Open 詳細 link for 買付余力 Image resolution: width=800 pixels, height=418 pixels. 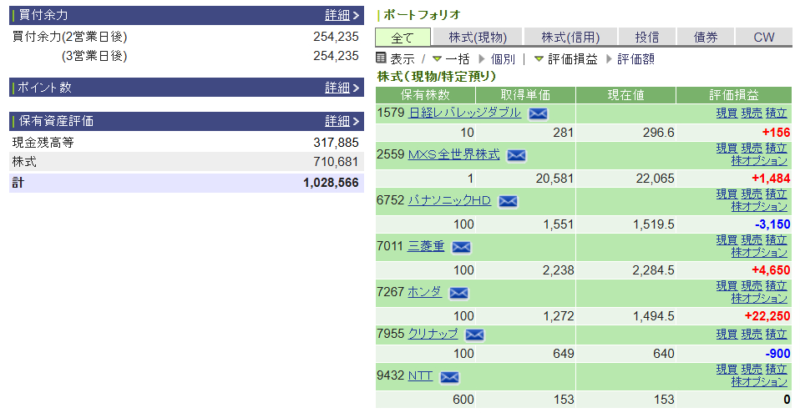point(341,15)
